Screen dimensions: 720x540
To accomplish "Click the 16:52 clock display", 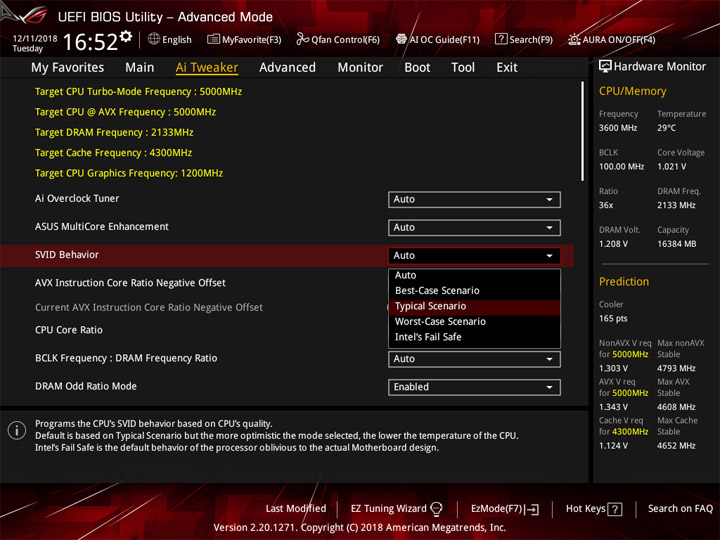I will pyautogui.click(x=90, y=42).
